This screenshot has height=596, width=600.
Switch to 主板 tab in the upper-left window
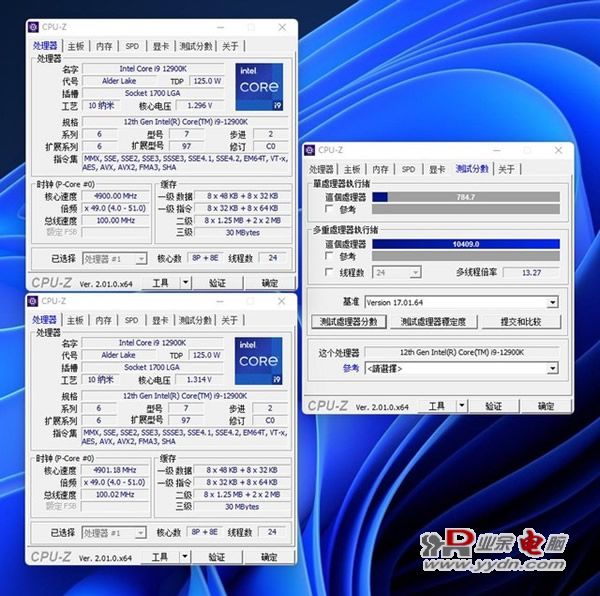coord(75,46)
